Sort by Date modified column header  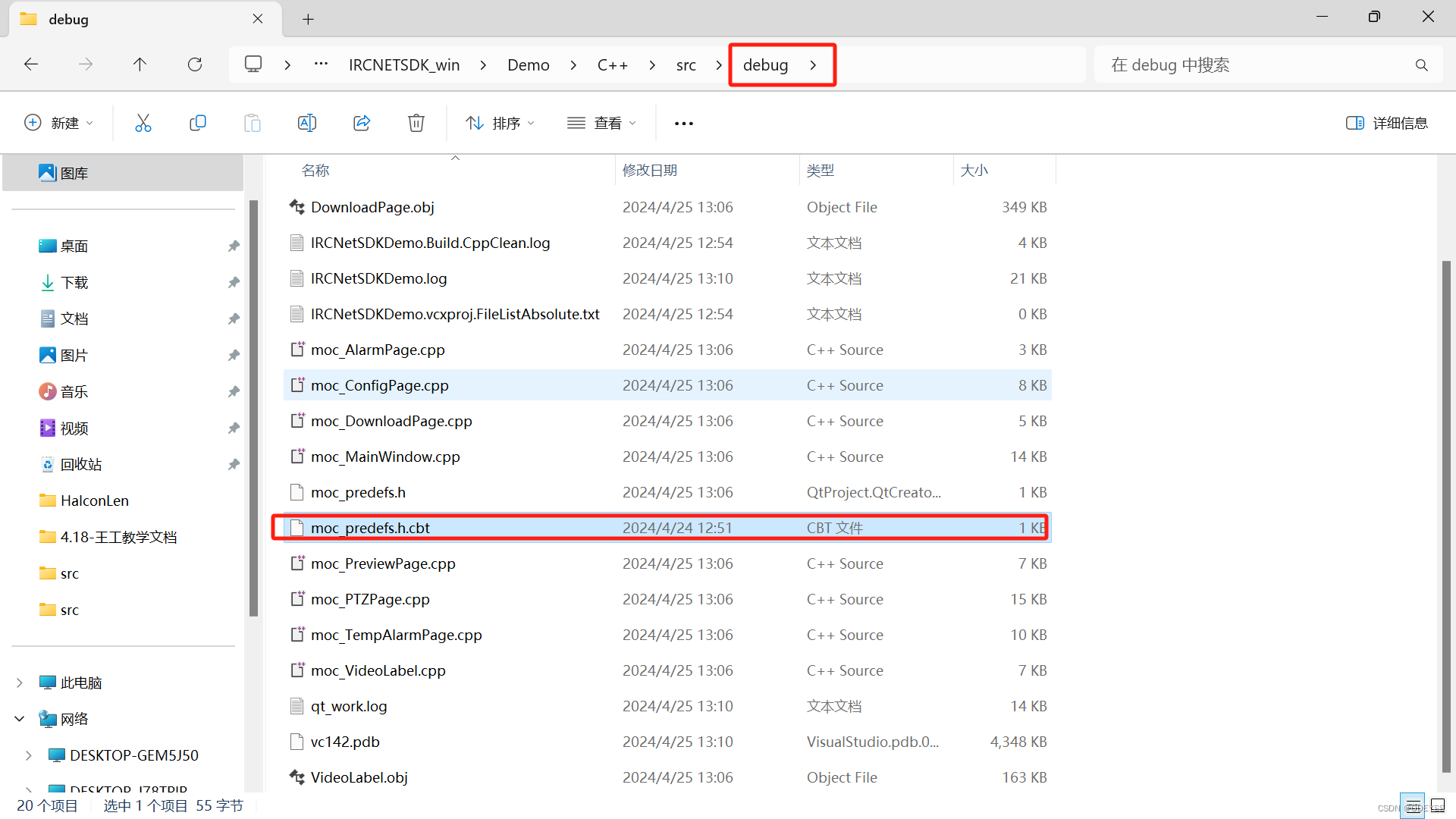(708, 171)
